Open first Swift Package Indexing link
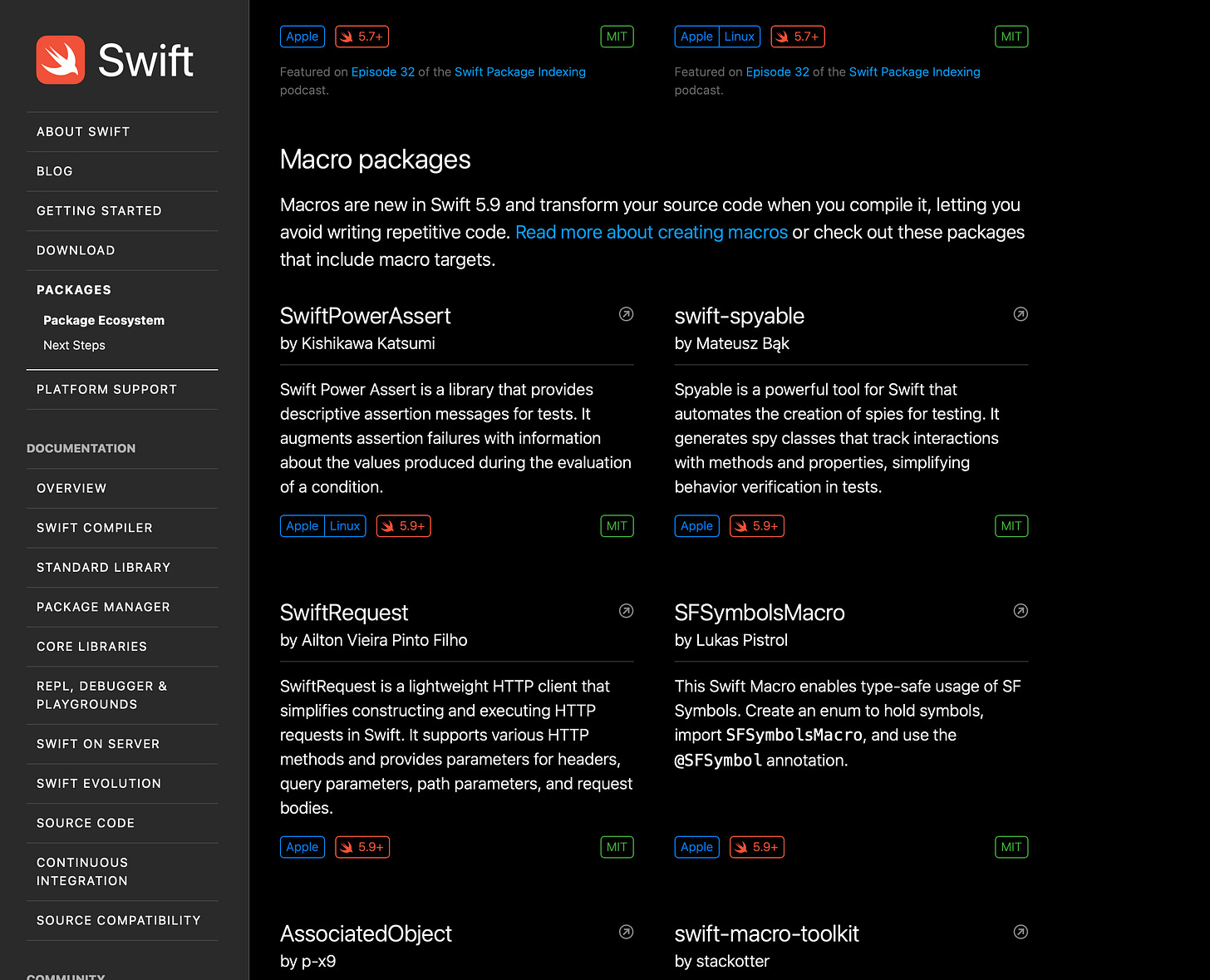Viewport: 1210px width, 980px height. point(520,72)
